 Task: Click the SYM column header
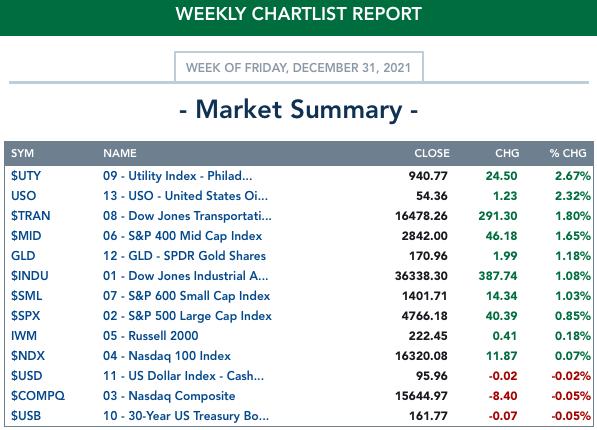22,153
